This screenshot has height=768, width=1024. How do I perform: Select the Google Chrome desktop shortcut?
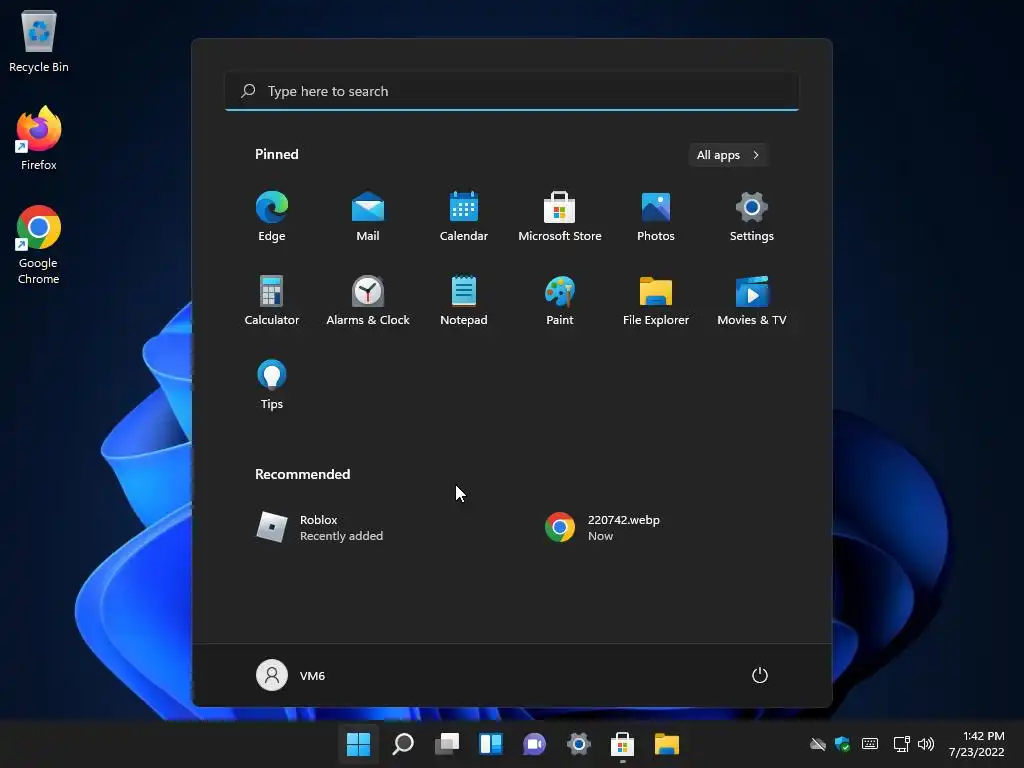click(39, 246)
